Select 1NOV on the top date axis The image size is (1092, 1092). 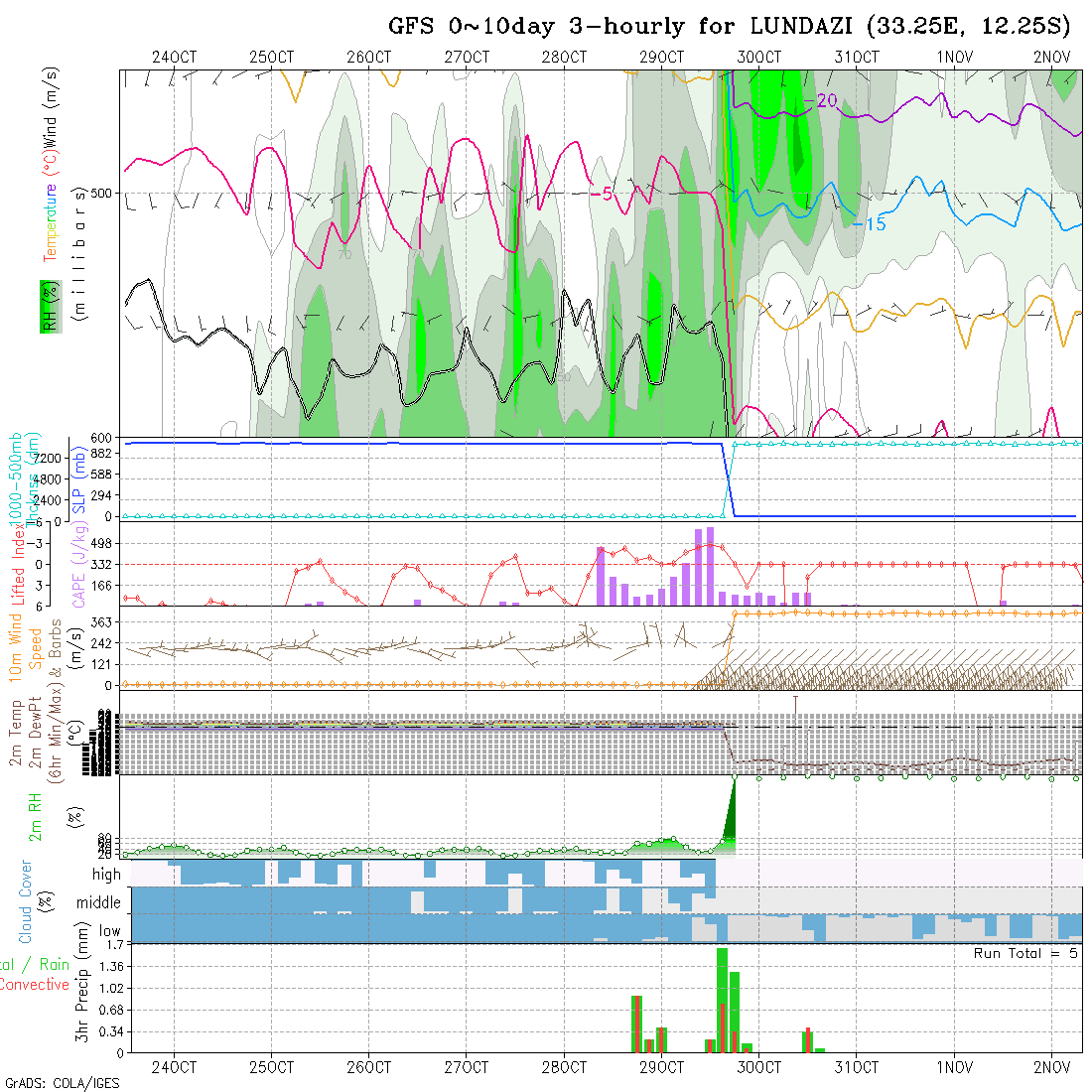point(953,57)
